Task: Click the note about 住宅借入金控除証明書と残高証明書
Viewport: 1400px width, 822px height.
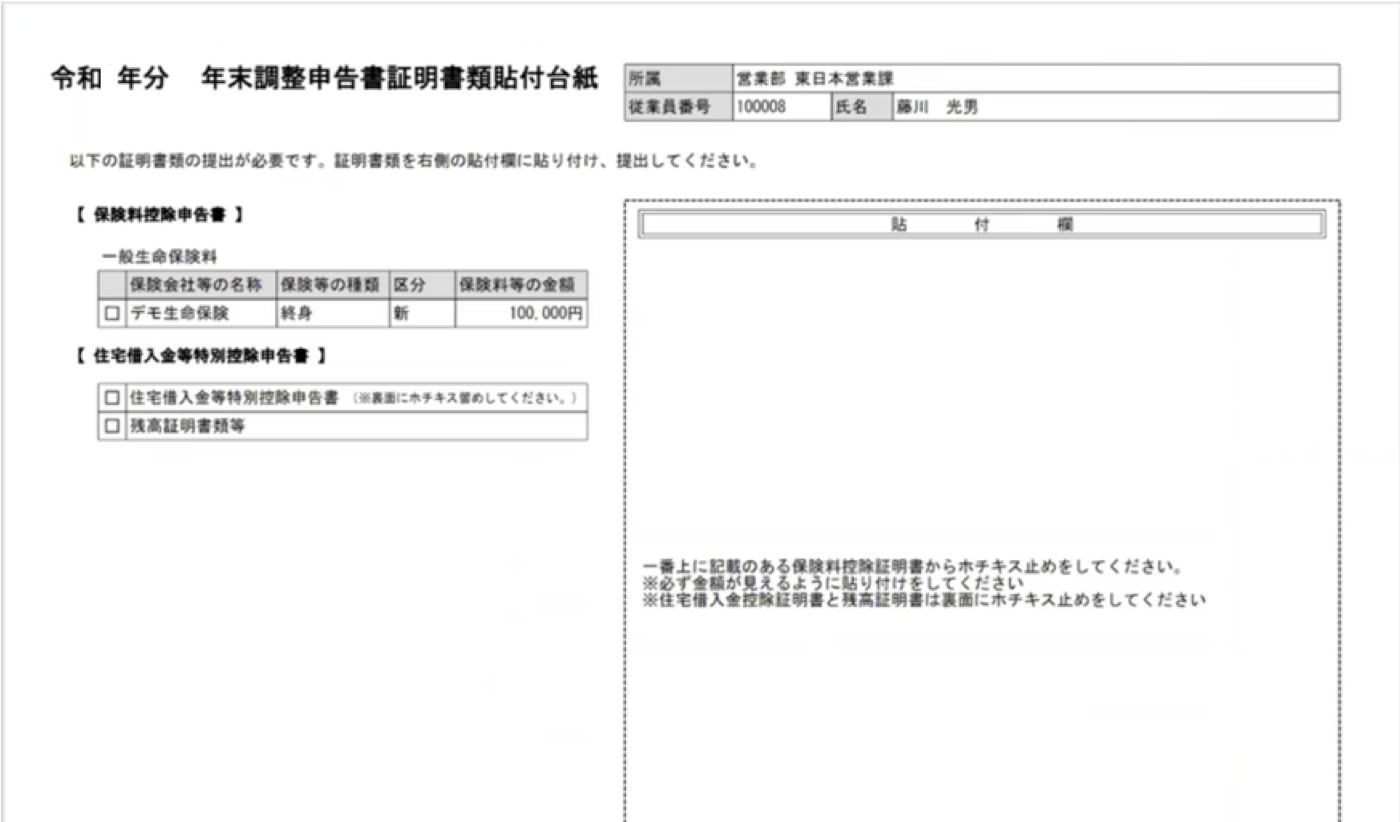Action: (926, 601)
